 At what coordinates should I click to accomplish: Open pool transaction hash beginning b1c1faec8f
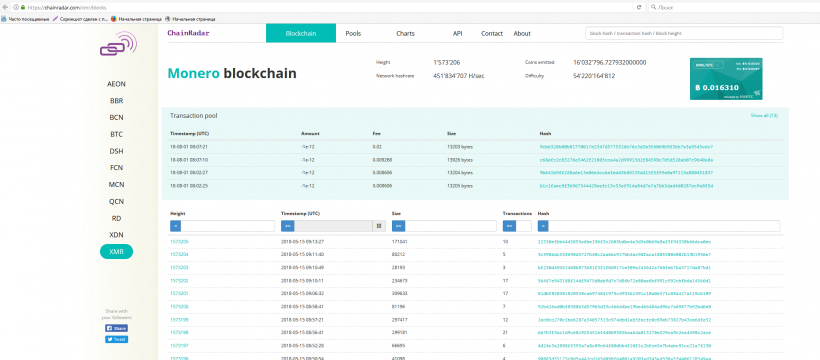626,186
